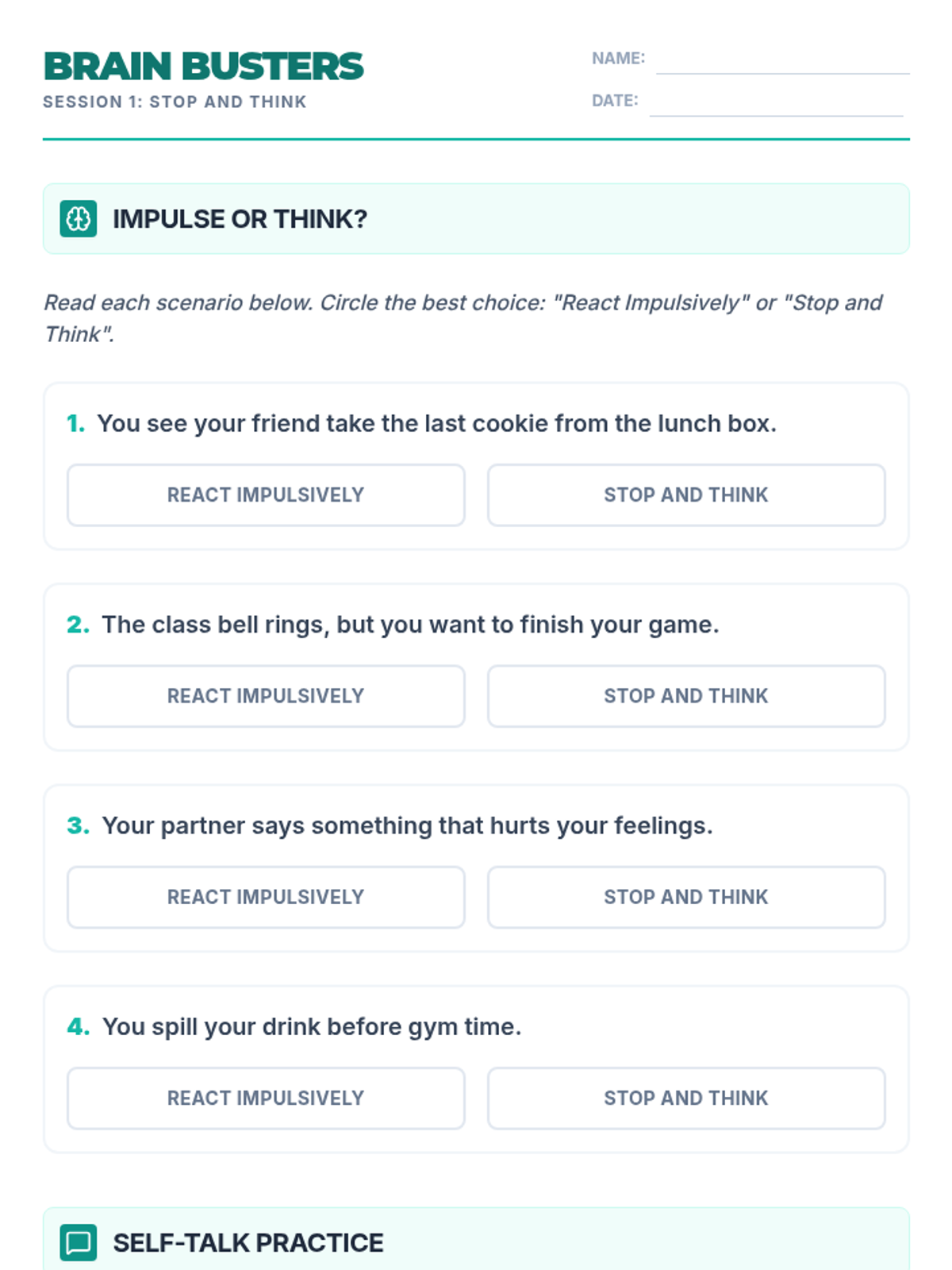Click the brain icon beside Impulse or Think
Viewport: 952px width, 1270px height.
click(x=79, y=219)
